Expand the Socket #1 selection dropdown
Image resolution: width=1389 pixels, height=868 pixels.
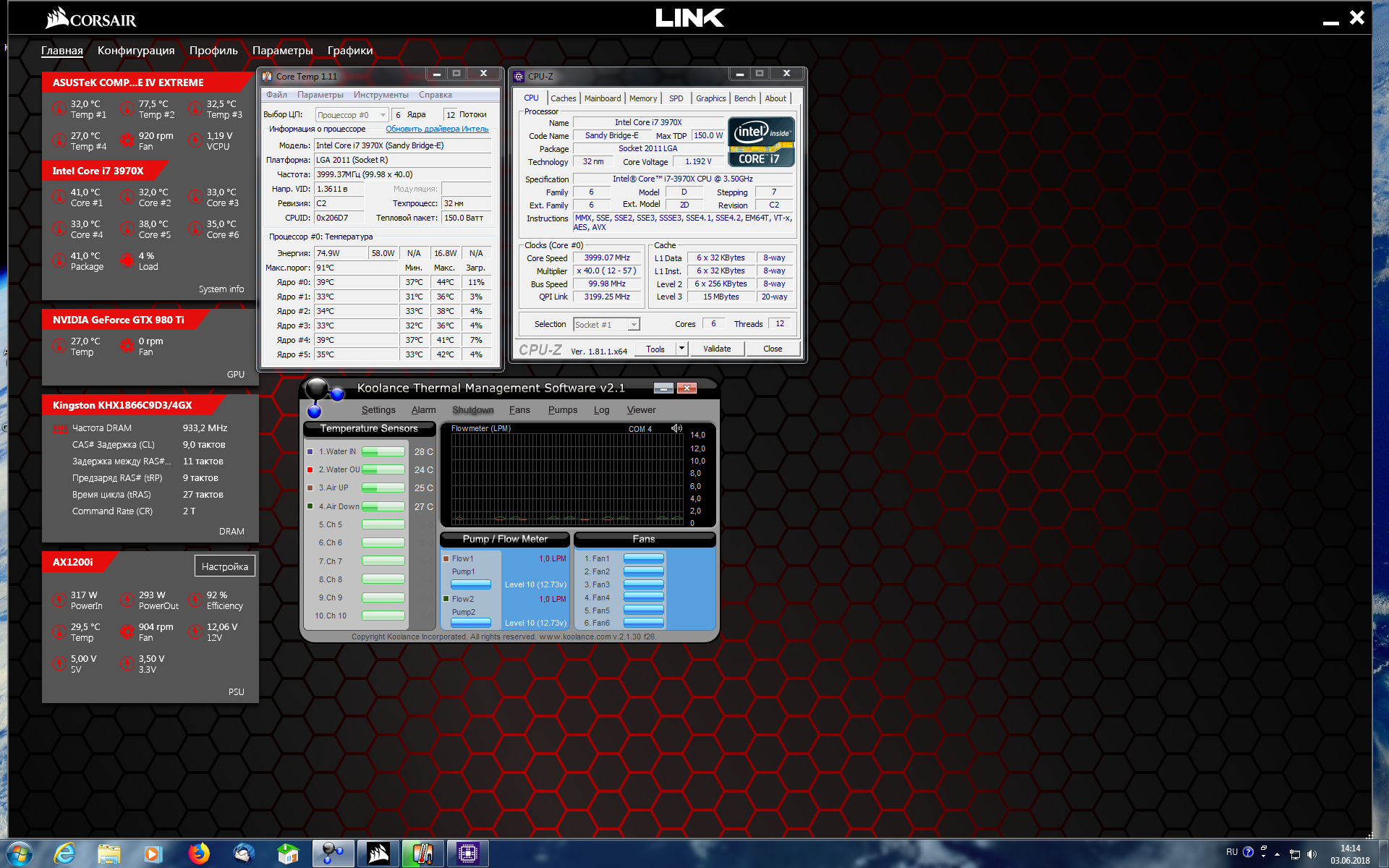(633, 325)
